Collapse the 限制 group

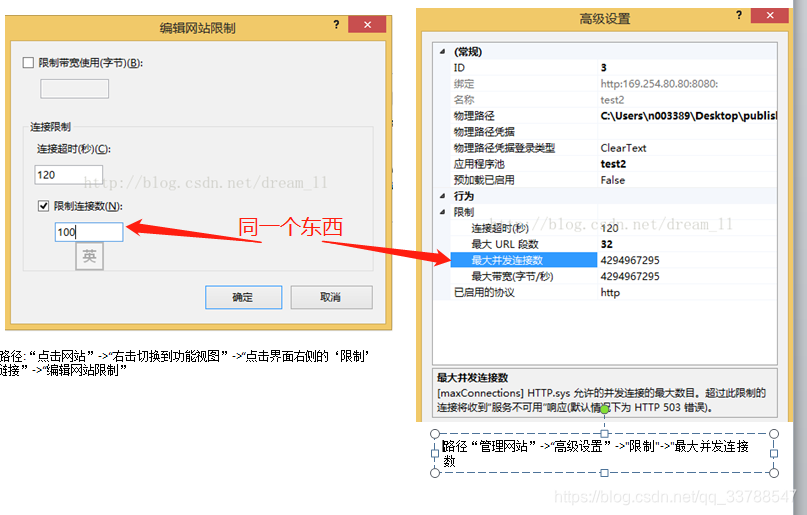click(x=442, y=212)
